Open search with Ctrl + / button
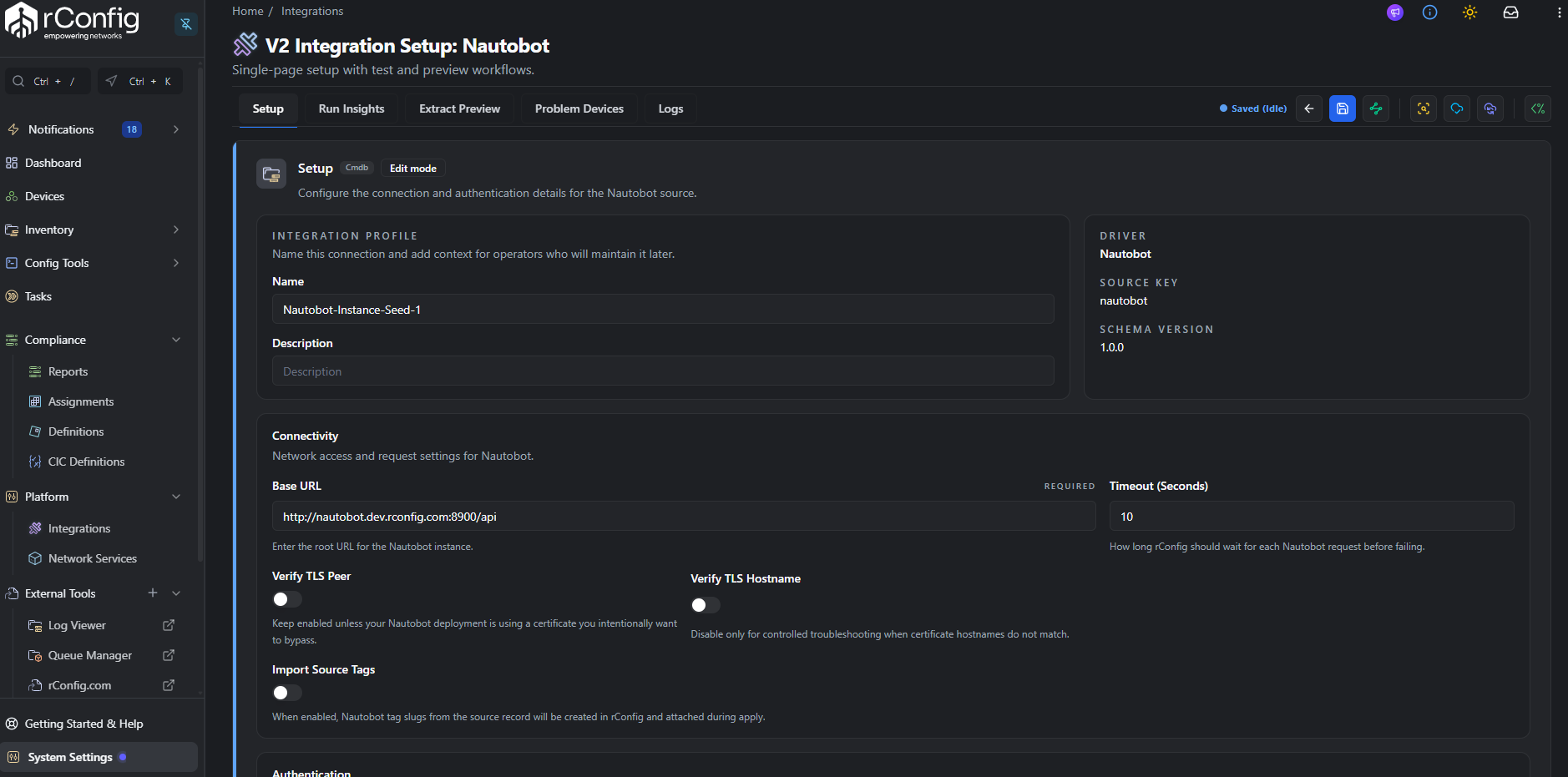This screenshot has width=1568, height=777. (x=48, y=81)
